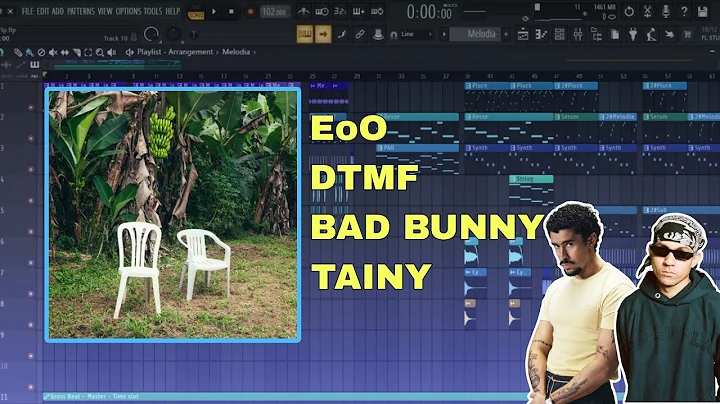
Task: Enable loop recording icon
Action: tap(377, 11)
